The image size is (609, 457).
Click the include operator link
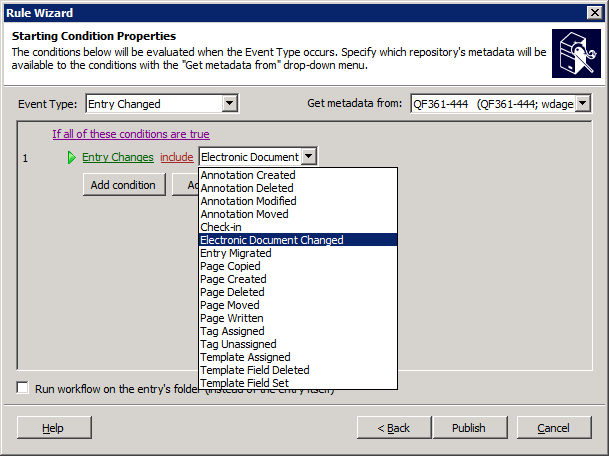177,157
